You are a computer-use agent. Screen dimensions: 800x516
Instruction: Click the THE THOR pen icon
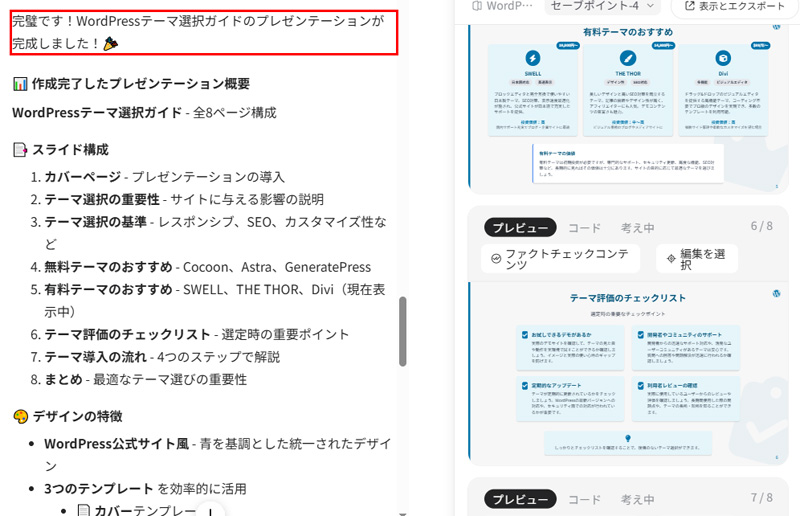coord(628,58)
